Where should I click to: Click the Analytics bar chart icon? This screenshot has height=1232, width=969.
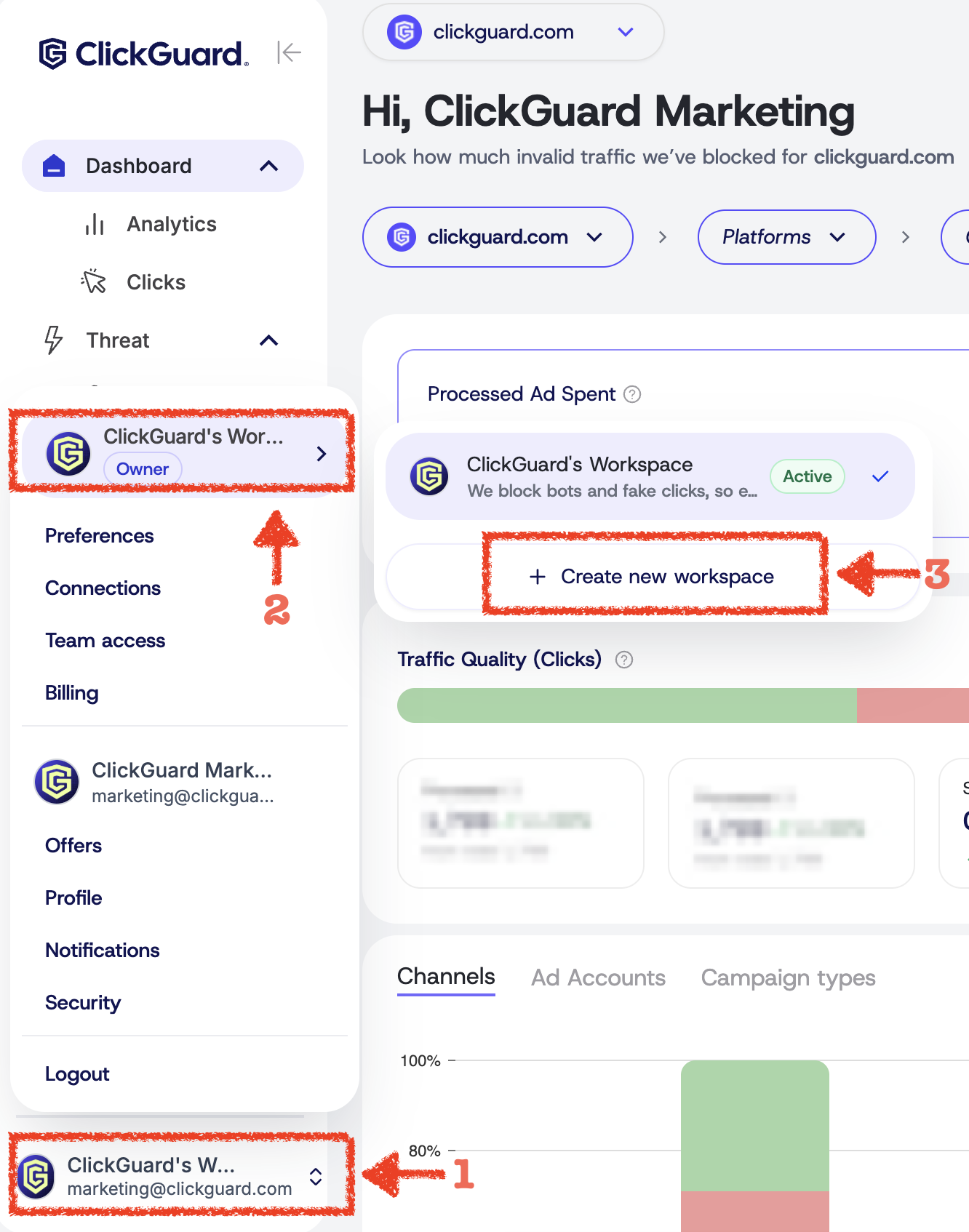[95, 224]
